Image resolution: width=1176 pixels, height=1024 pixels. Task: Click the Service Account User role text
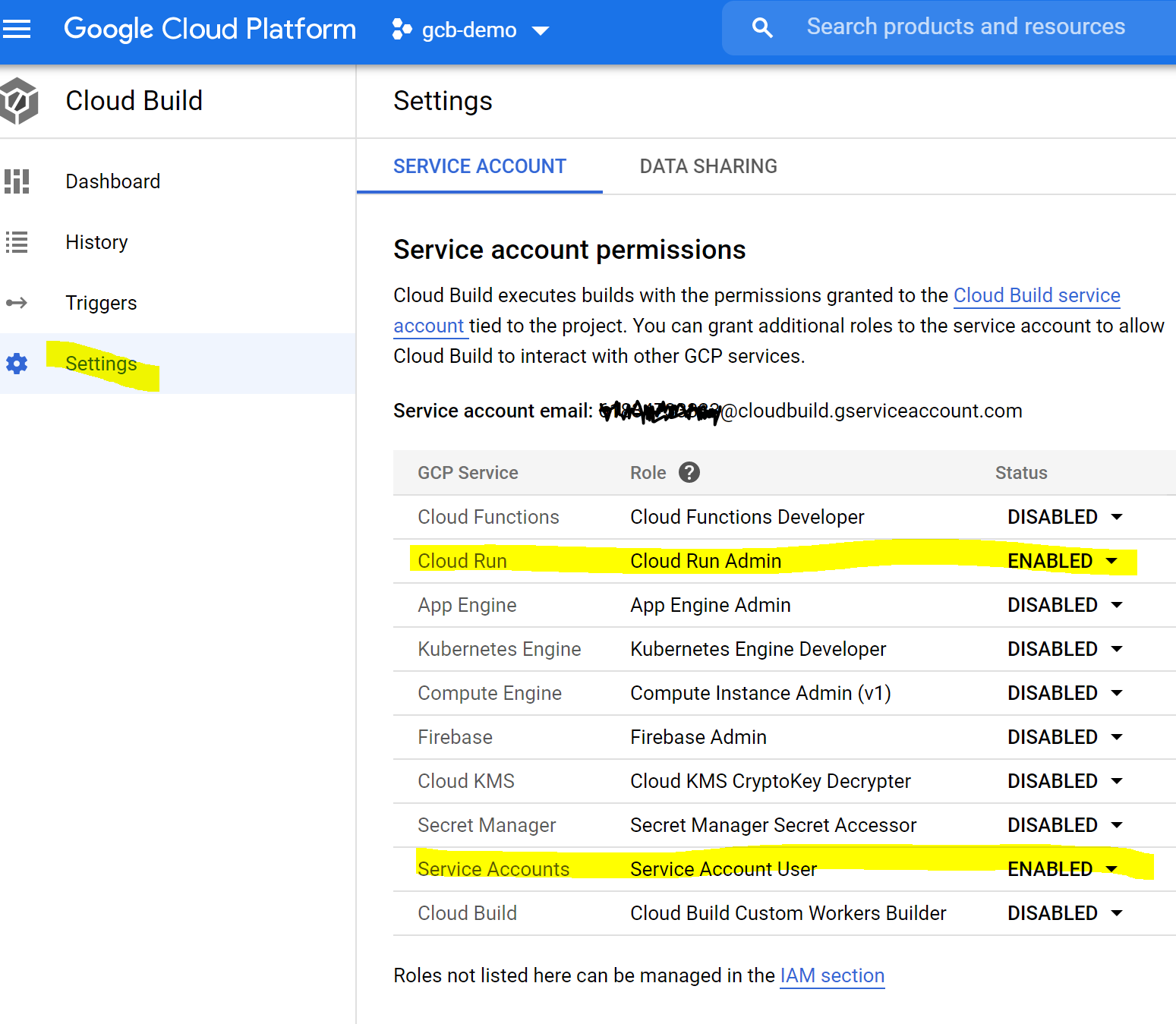724,869
